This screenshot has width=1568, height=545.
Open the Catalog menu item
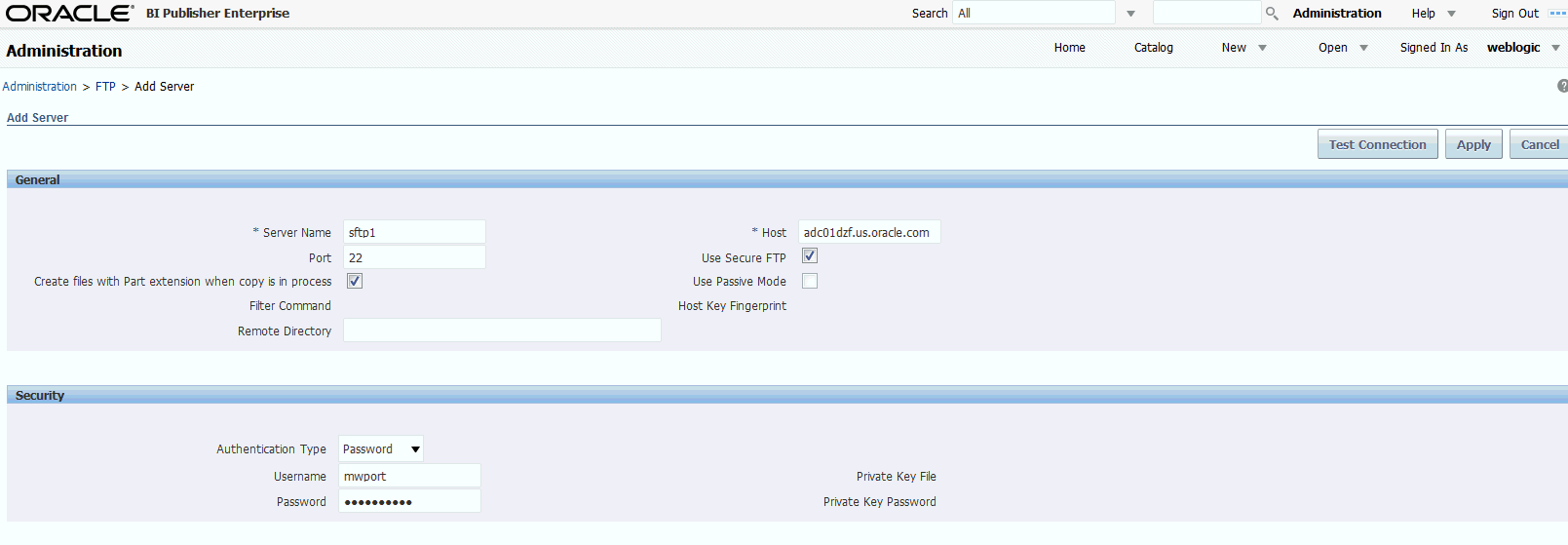[1153, 47]
